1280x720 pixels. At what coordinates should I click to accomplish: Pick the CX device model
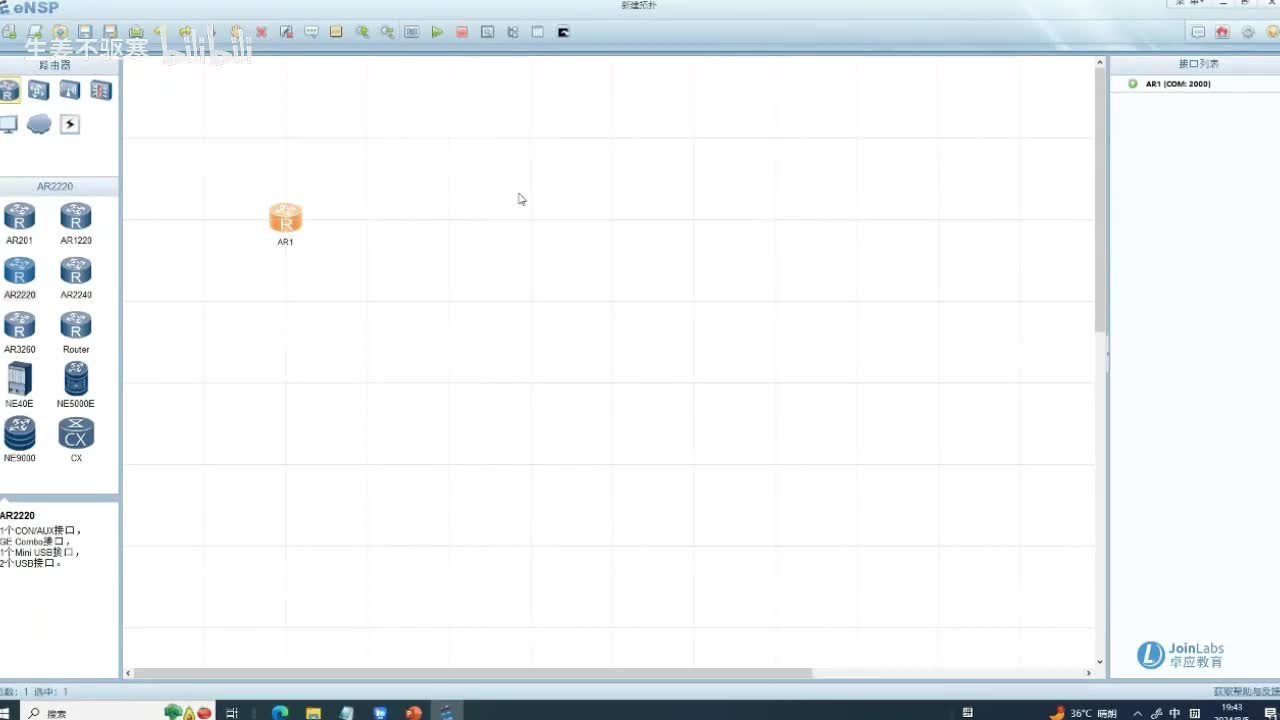(x=76, y=440)
